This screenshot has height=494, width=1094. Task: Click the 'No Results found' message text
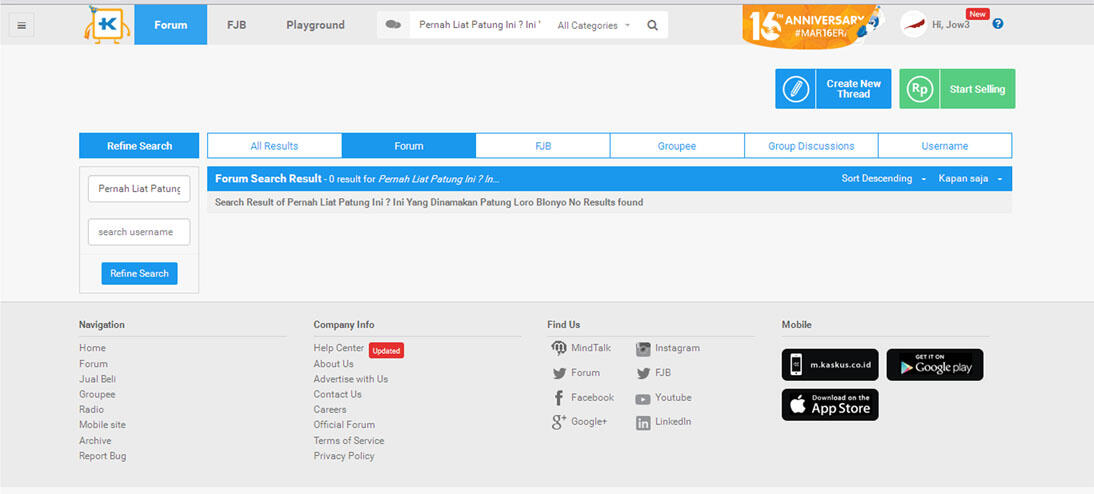pos(606,202)
